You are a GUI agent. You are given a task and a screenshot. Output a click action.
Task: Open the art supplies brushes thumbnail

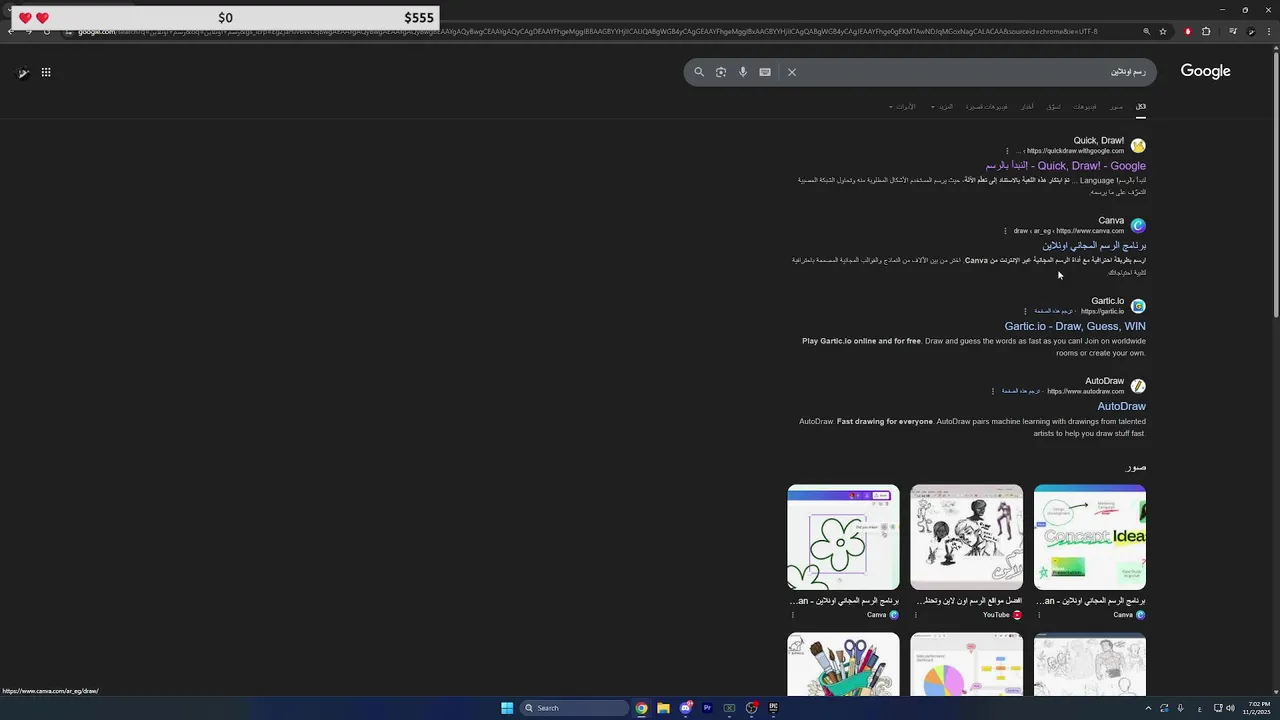(x=843, y=665)
